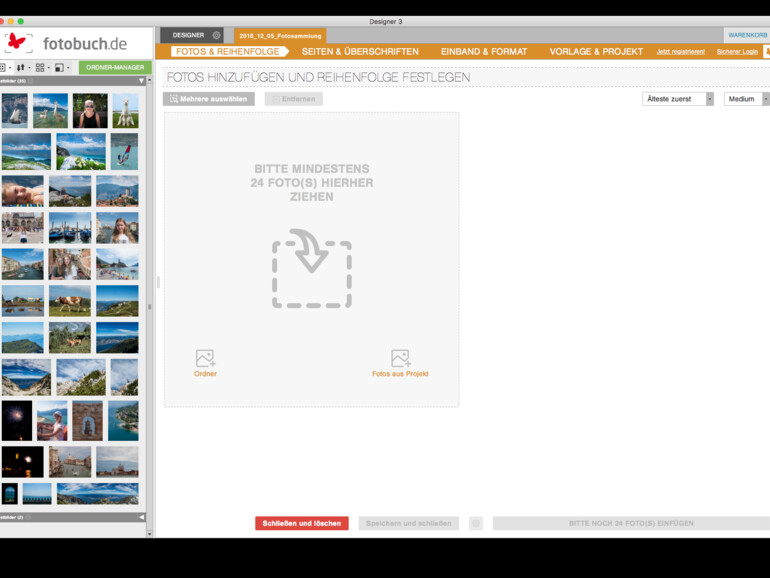Select the grazing cow thumbnail
Image resolution: width=770 pixels, height=578 pixels.
click(x=70, y=301)
